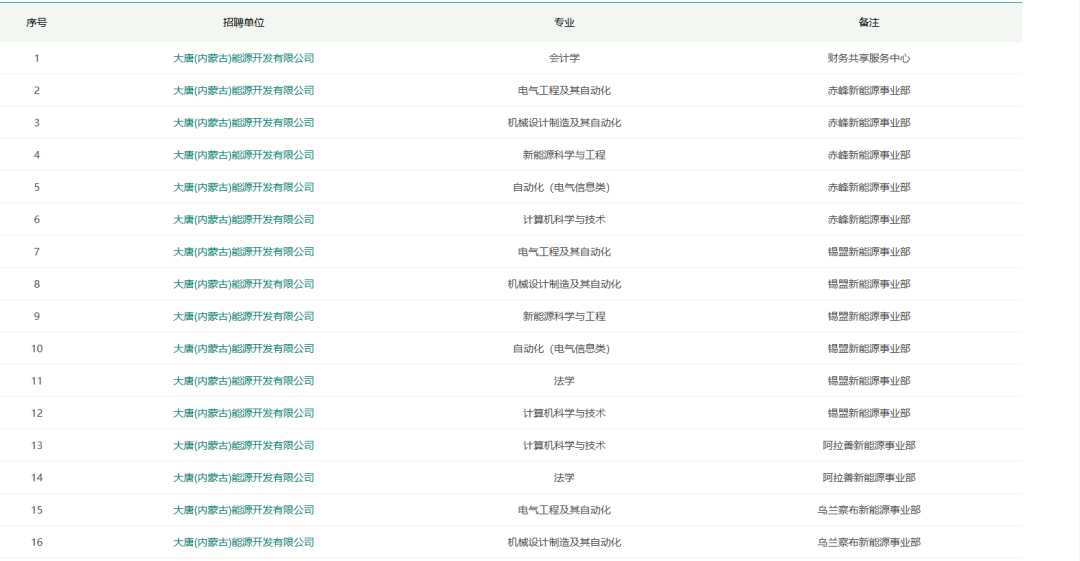The image size is (1080, 561).
Task: Open the company link in row 8
Action: [243, 285]
